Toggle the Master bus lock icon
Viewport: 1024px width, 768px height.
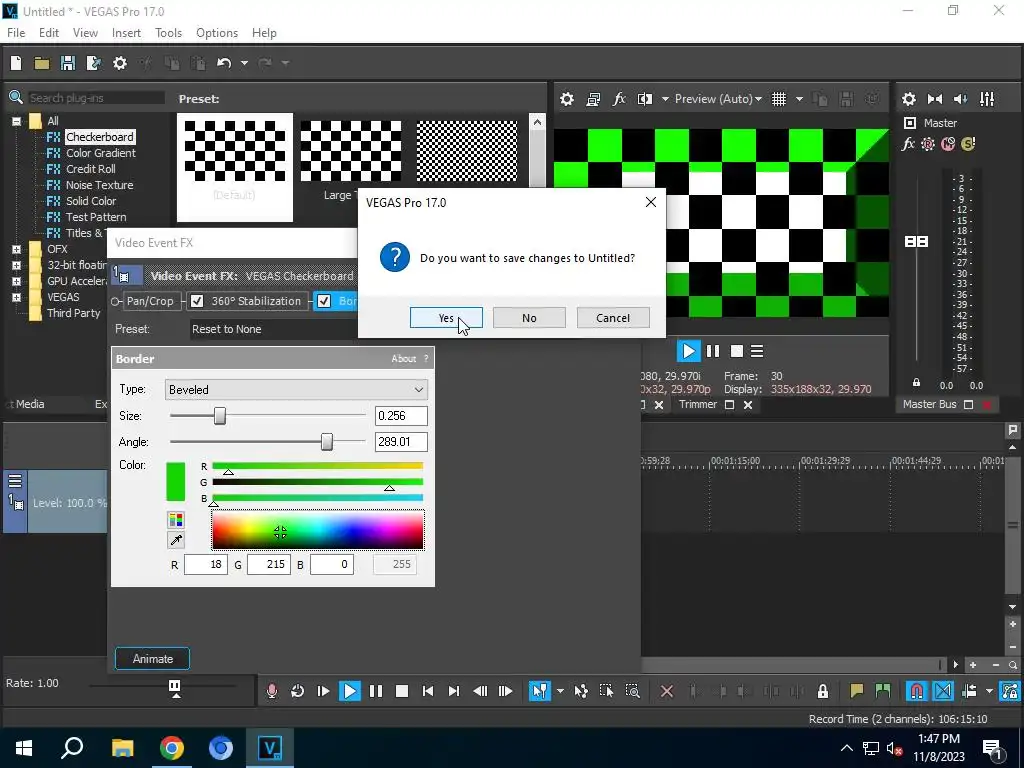click(x=916, y=383)
